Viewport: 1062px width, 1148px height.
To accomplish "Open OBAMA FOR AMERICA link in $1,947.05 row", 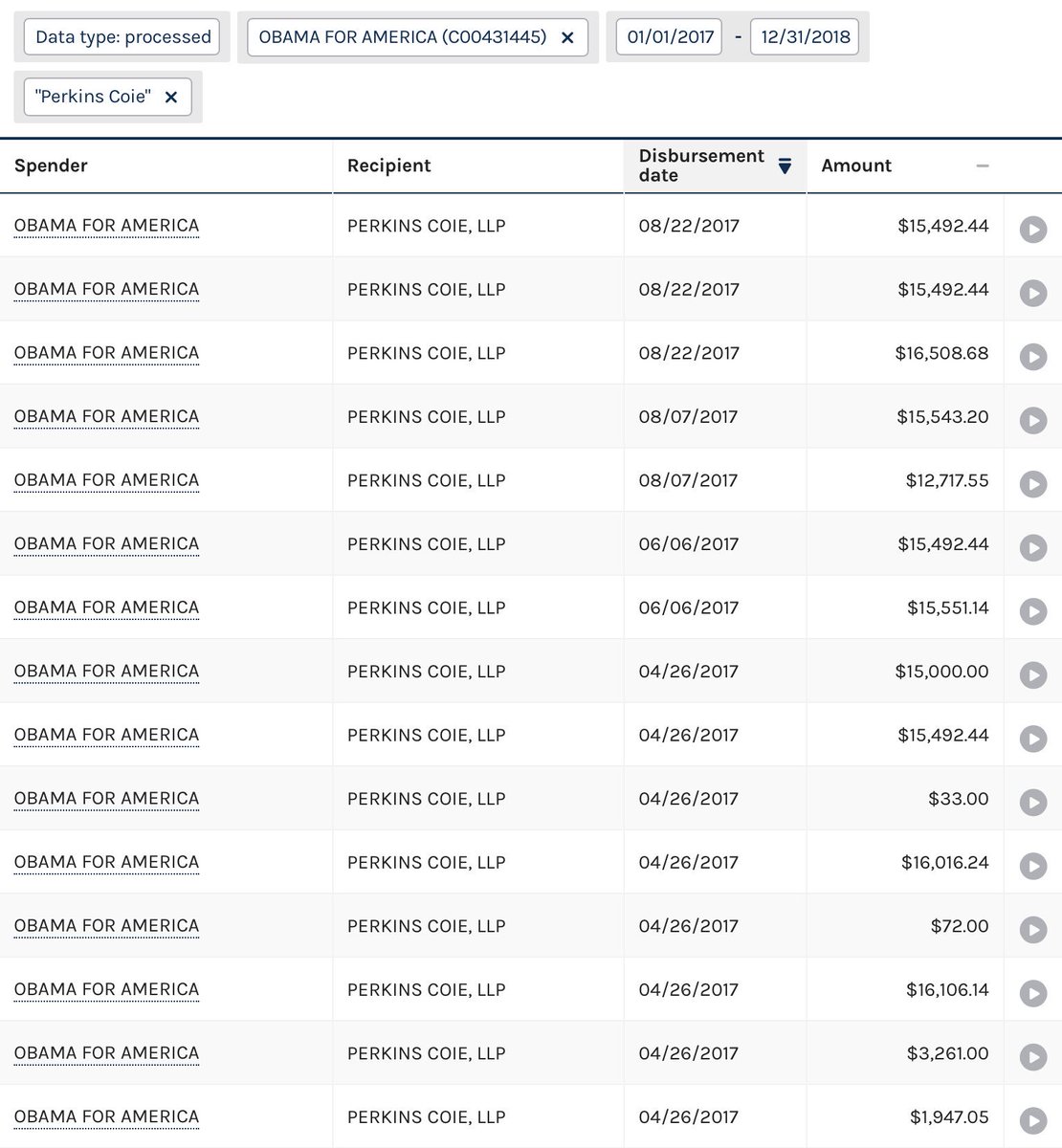I will 107,1116.
